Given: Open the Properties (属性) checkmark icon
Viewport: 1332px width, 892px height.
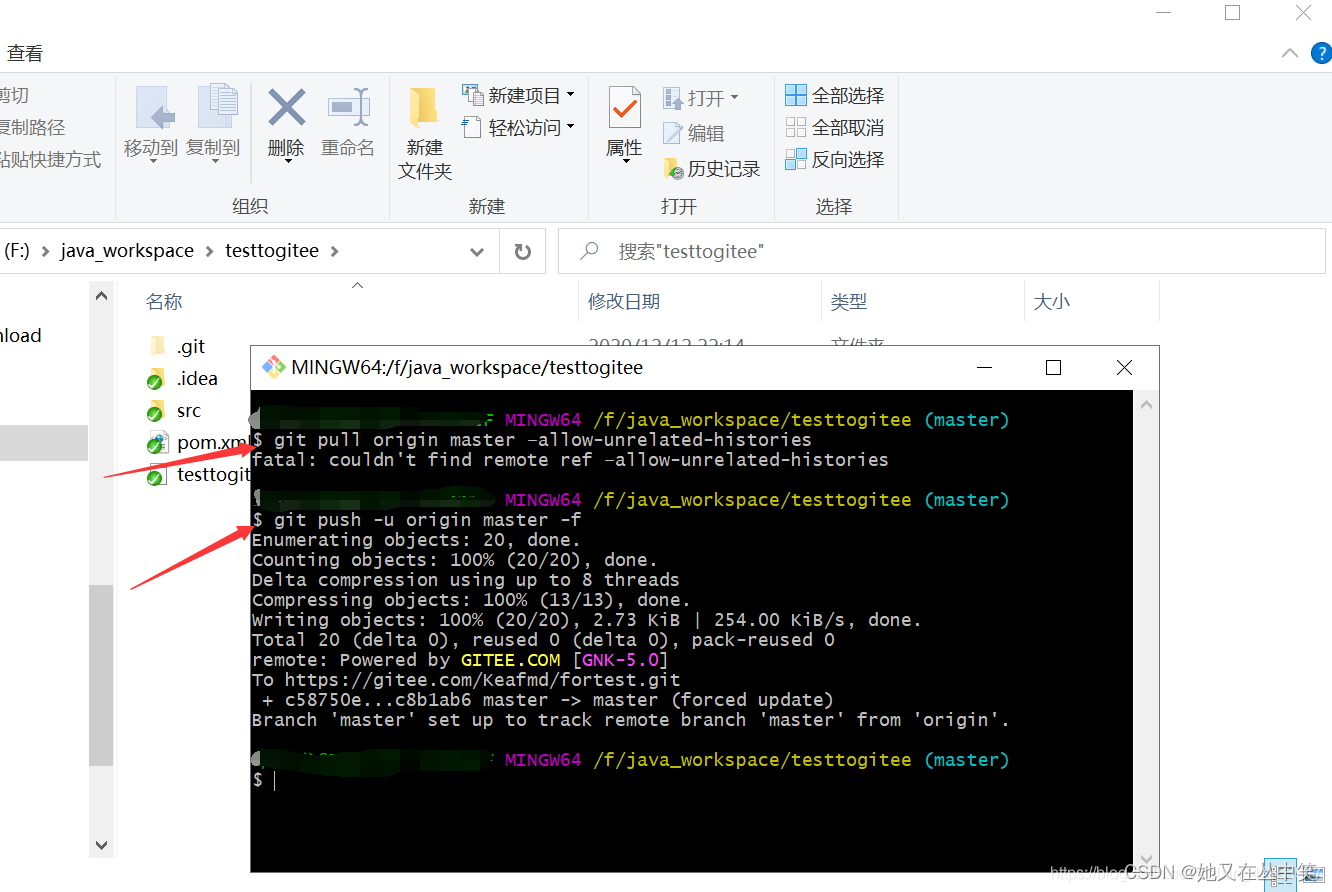Looking at the screenshot, I should tap(625, 108).
